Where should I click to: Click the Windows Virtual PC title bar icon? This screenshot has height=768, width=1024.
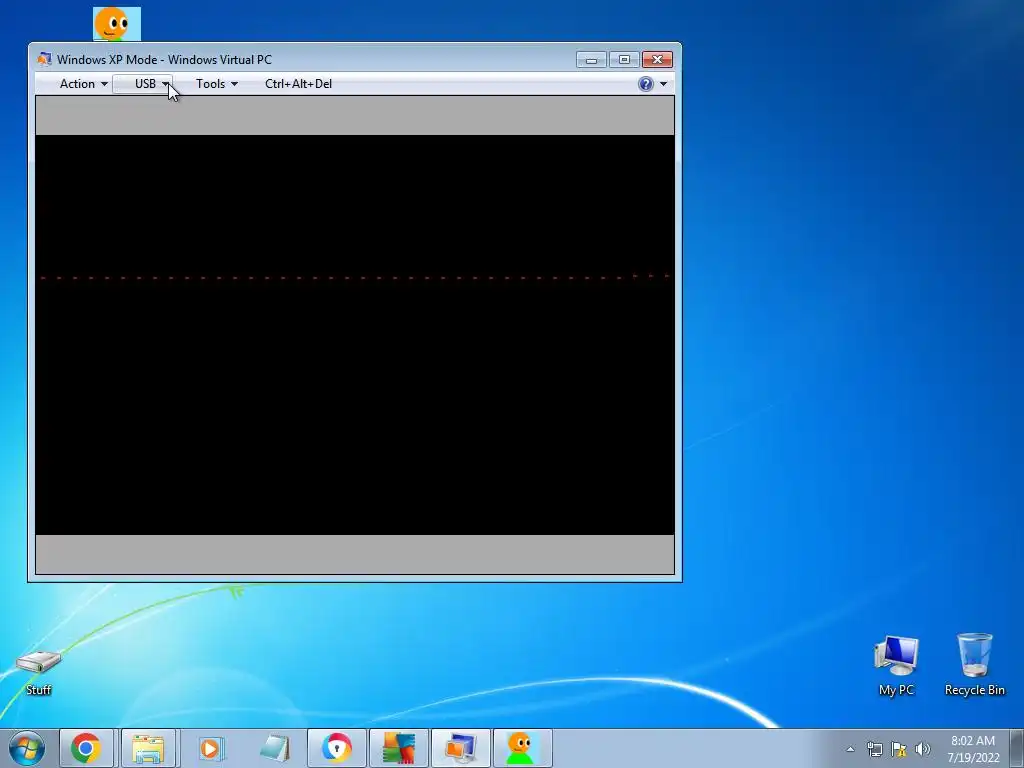tap(44, 59)
